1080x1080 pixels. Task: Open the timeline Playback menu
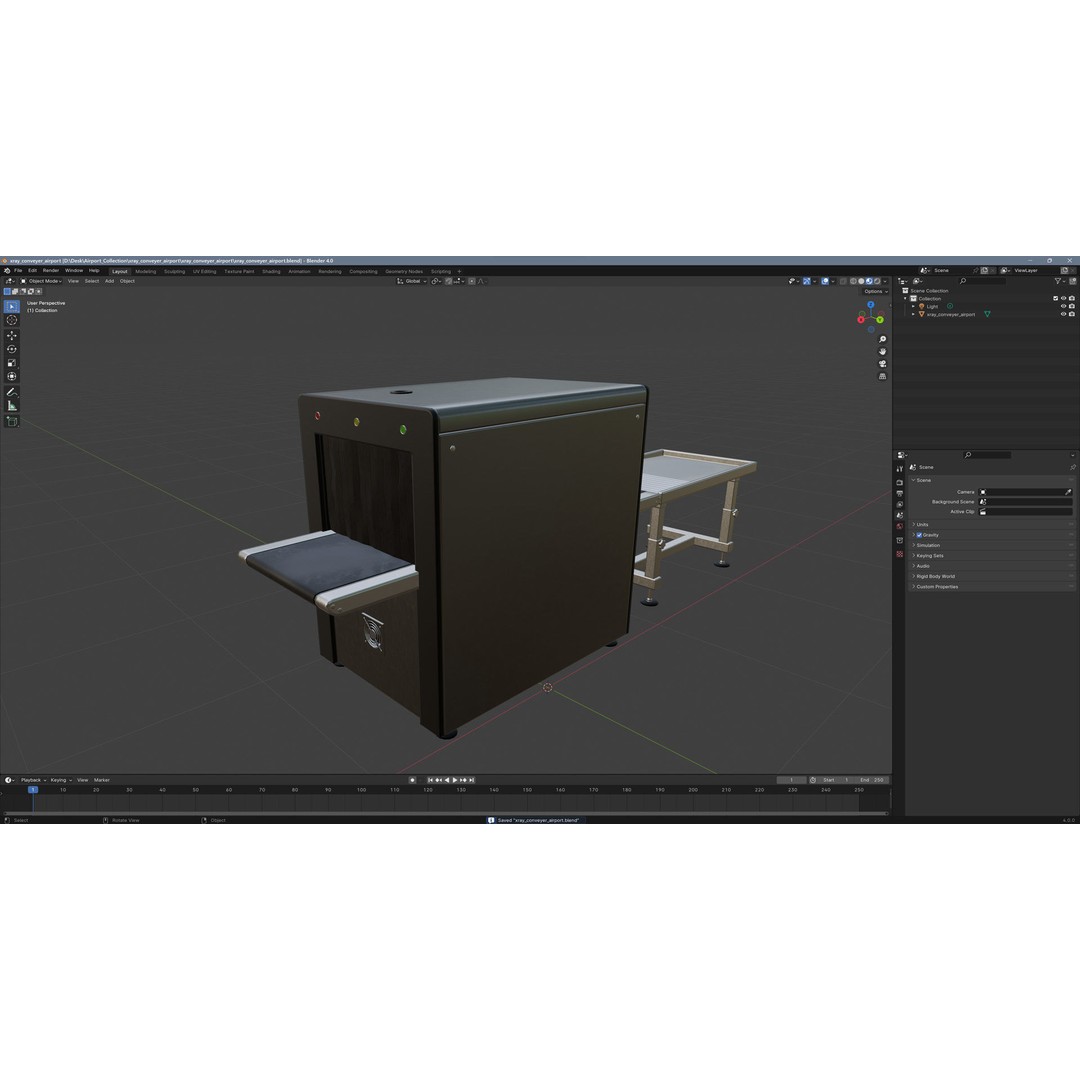32,780
